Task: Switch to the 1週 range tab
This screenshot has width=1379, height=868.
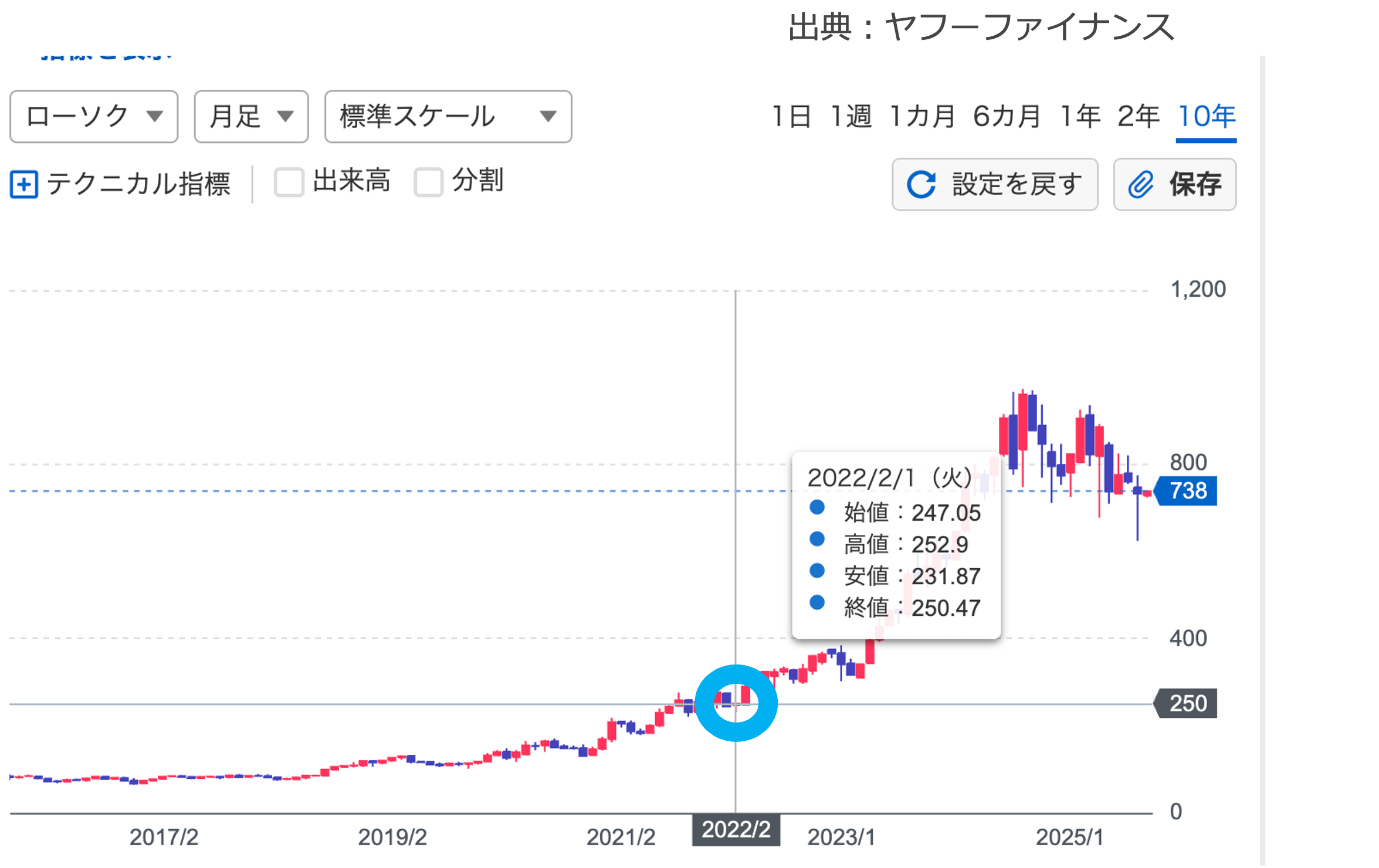Action: (851, 117)
